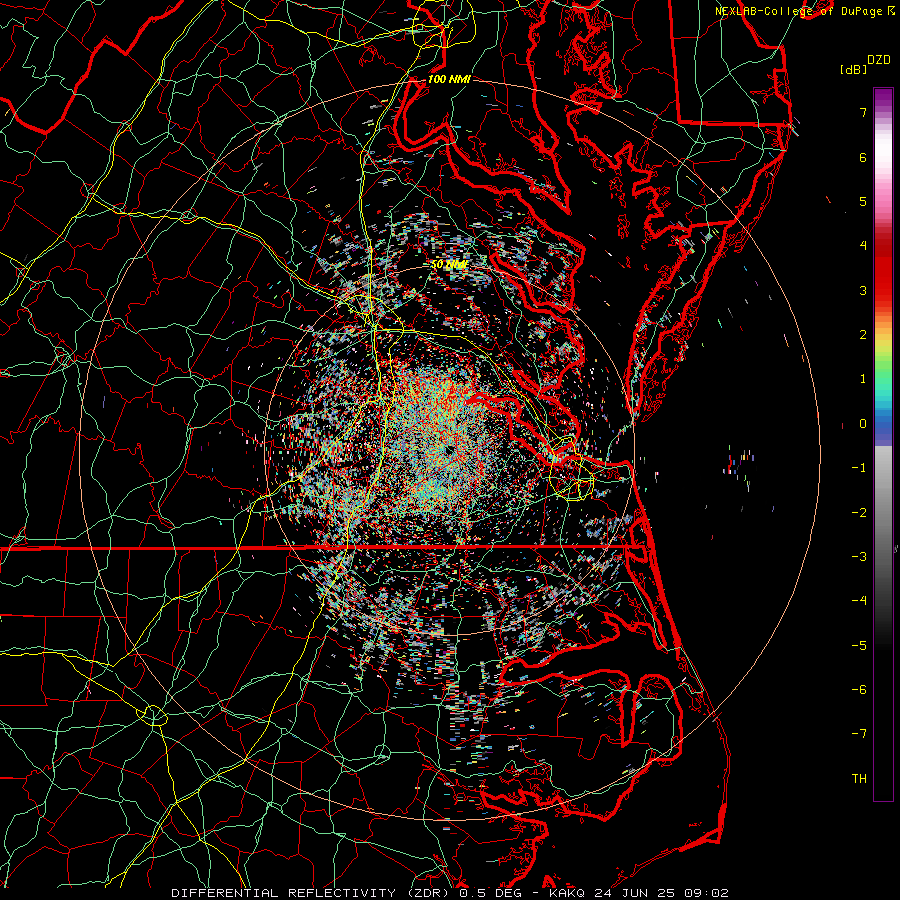The width and height of the screenshot is (900, 900).
Task: Click the KAKQ 24 JUN 25 09:02 timestamp
Action: pyautogui.click(x=639, y=893)
